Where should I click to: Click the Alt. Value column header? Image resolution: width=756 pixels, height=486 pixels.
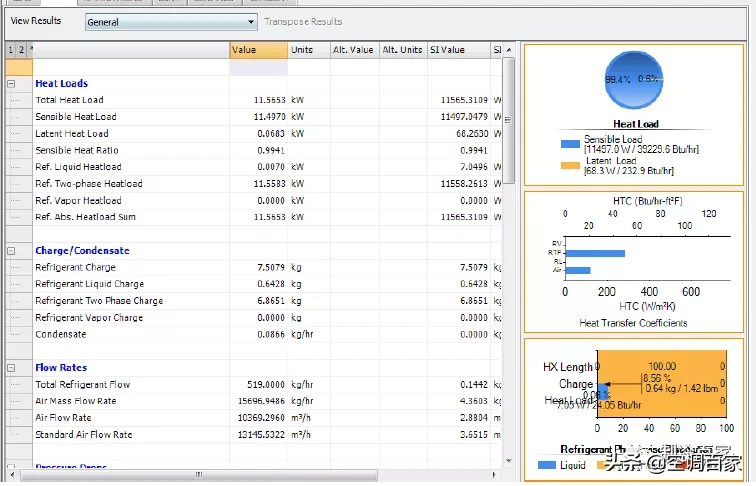click(354, 50)
